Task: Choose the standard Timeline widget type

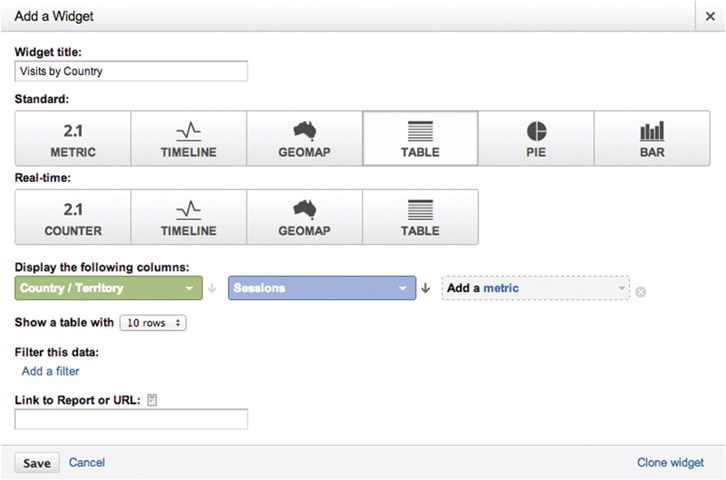Action: (x=189, y=138)
